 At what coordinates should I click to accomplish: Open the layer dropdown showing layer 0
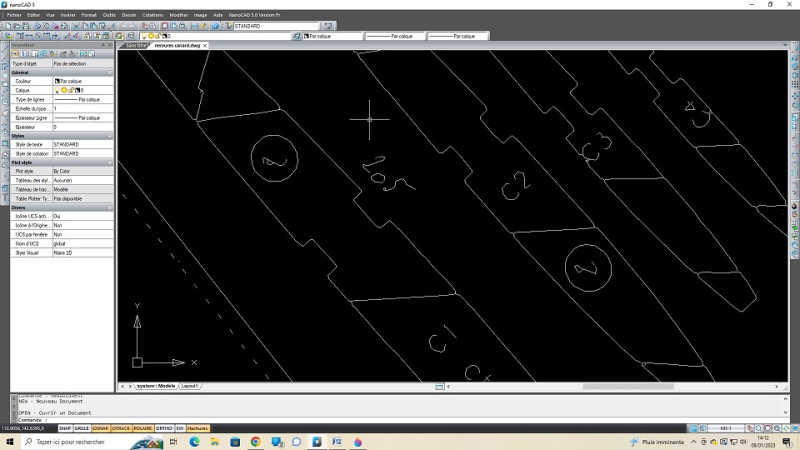click(216, 36)
